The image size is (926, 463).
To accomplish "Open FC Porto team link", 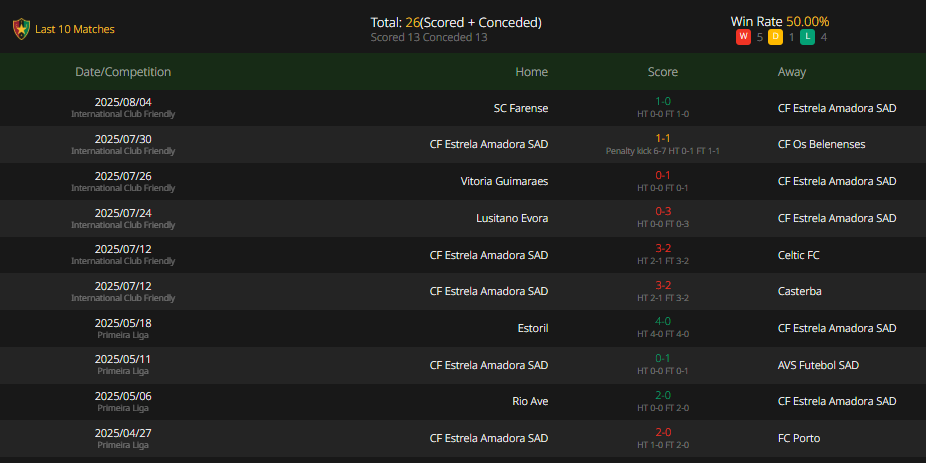I will (799, 438).
